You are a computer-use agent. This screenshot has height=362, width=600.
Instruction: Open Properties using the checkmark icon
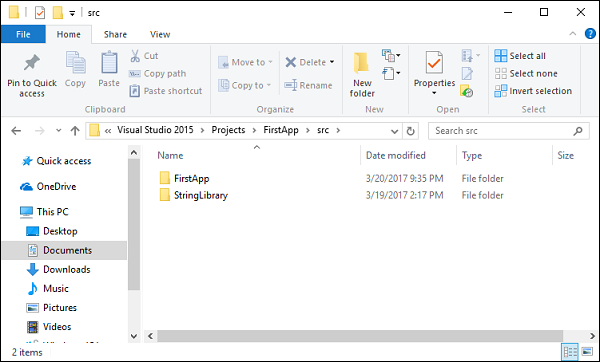pos(434,62)
